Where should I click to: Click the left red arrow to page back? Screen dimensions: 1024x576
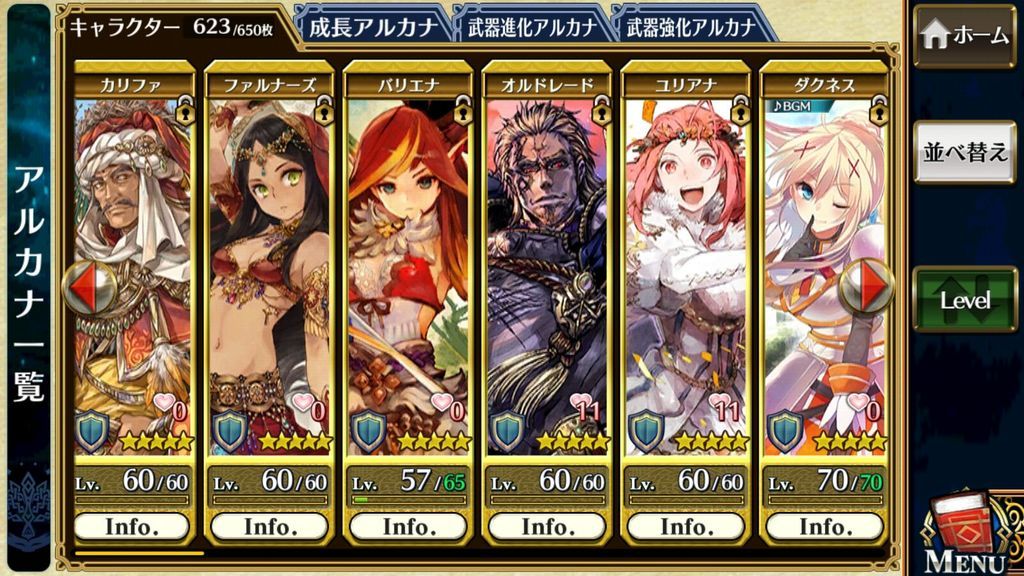[89, 289]
